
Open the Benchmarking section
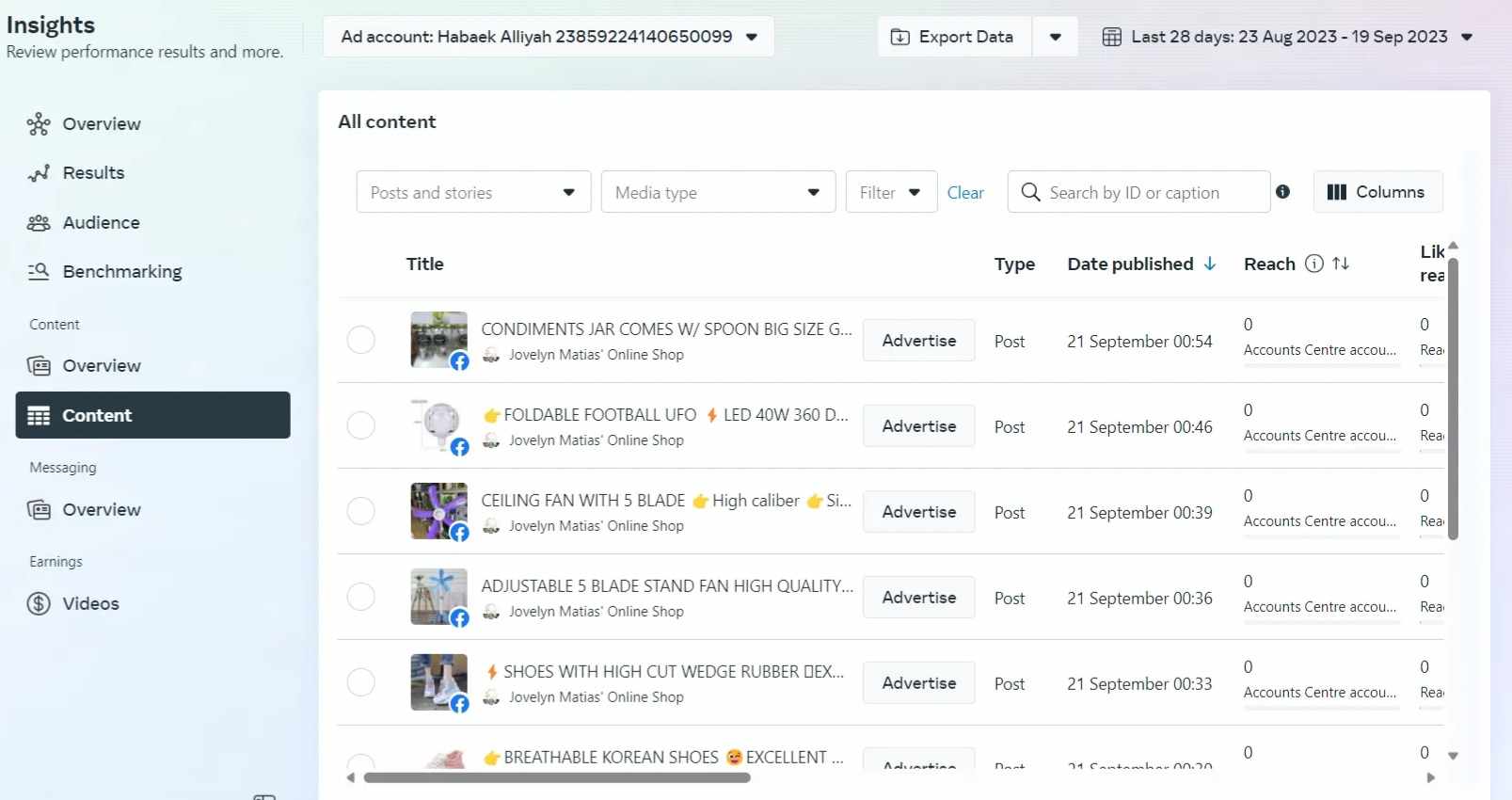[x=122, y=272]
